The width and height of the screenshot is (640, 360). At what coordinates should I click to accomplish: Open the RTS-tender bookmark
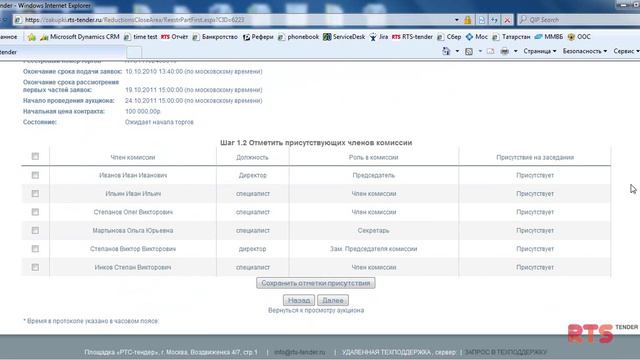[x=412, y=37]
